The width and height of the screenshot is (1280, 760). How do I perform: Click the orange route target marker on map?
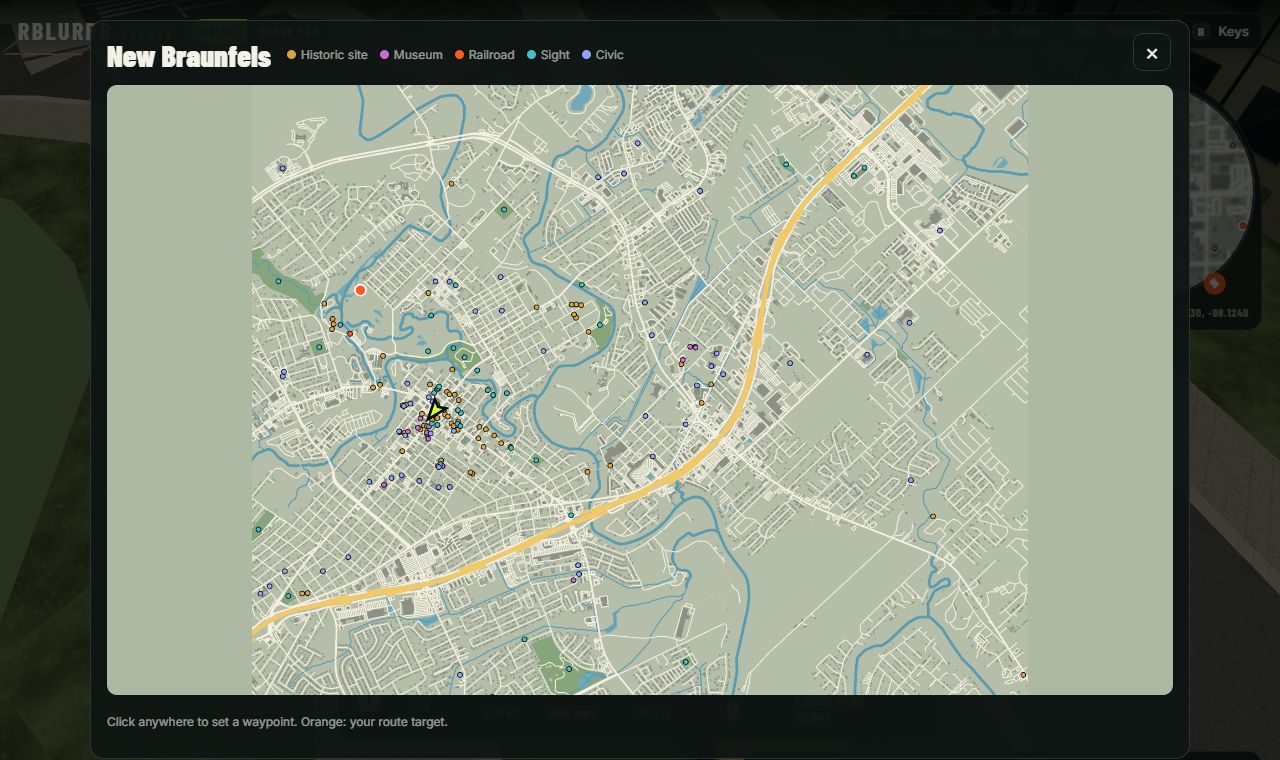pyautogui.click(x=360, y=290)
